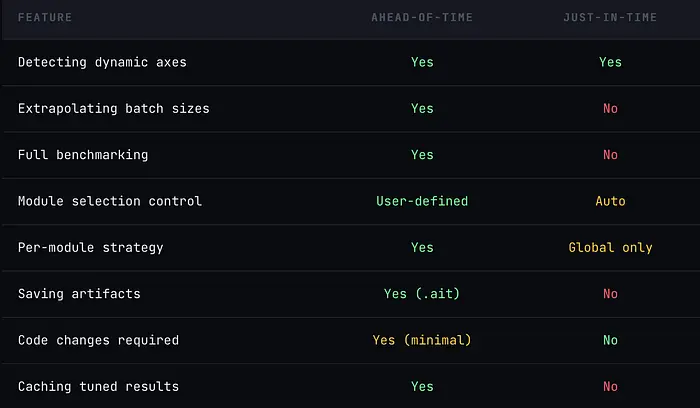This screenshot has height=408, width=700.
Task: Click the Global only cell
Action: pos(610,247)
